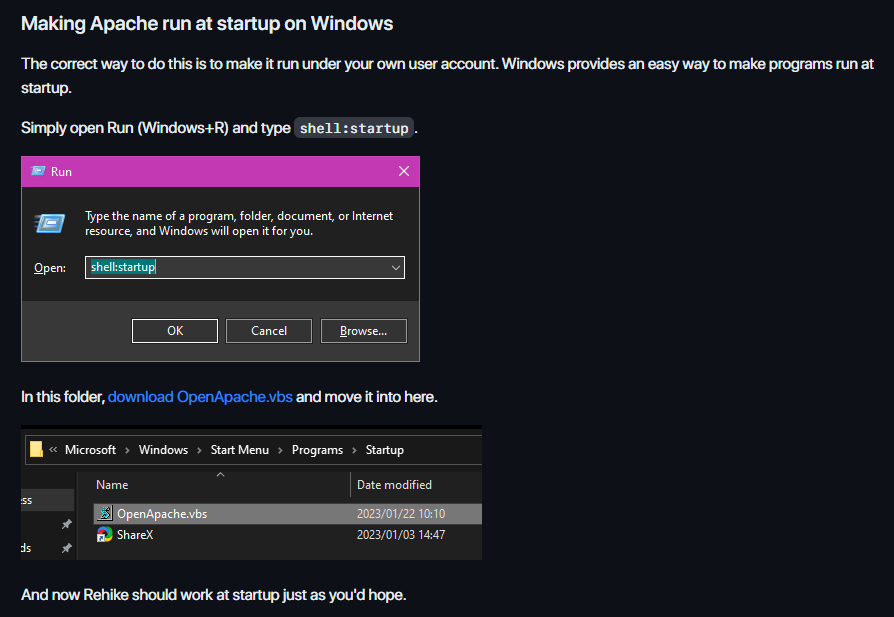Click the large Run program icon in dialog
Screen dimensions: 894x617
click(x=50, y=223)
